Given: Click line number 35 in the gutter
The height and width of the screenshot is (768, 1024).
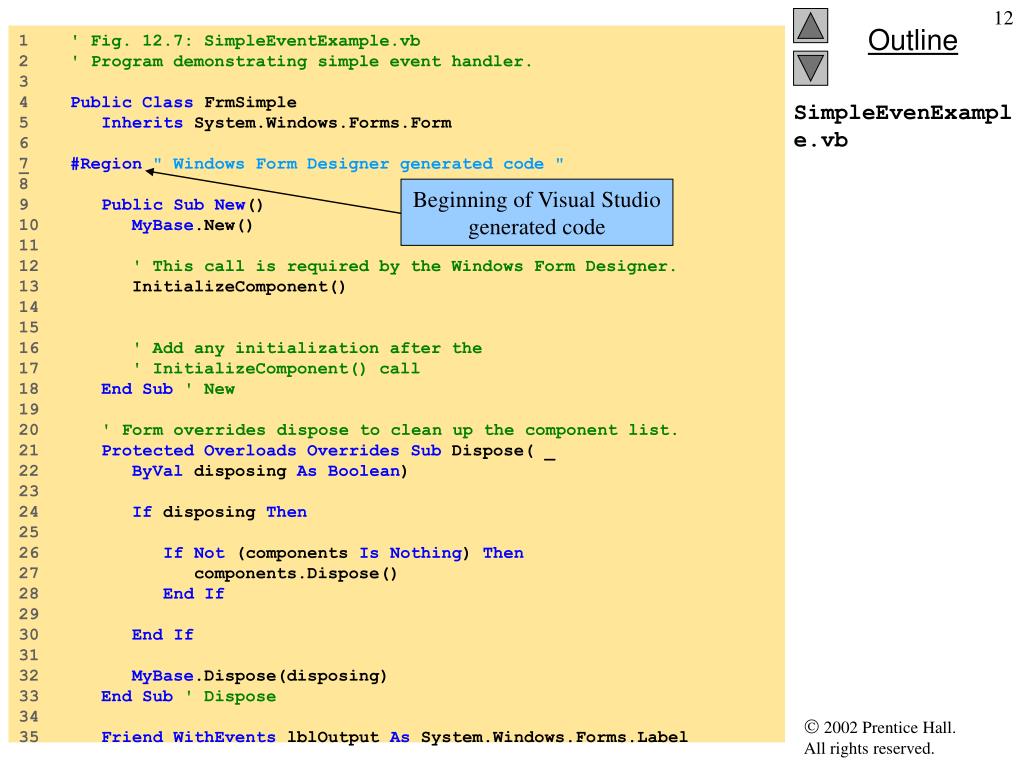Looking at the screenshot, I should [x=29, y=737].
